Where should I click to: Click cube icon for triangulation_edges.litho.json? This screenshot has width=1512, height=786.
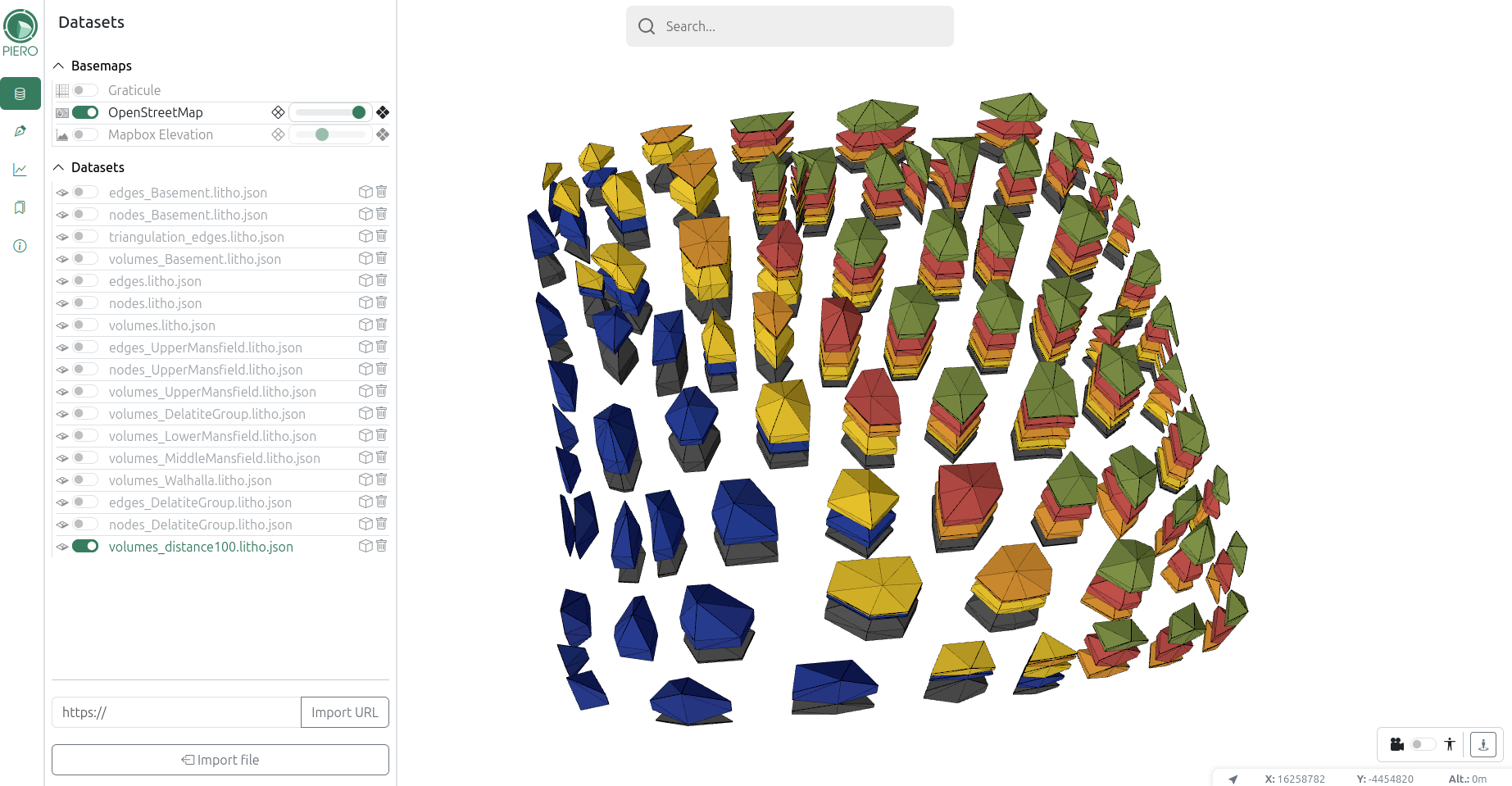pos(366,236)
